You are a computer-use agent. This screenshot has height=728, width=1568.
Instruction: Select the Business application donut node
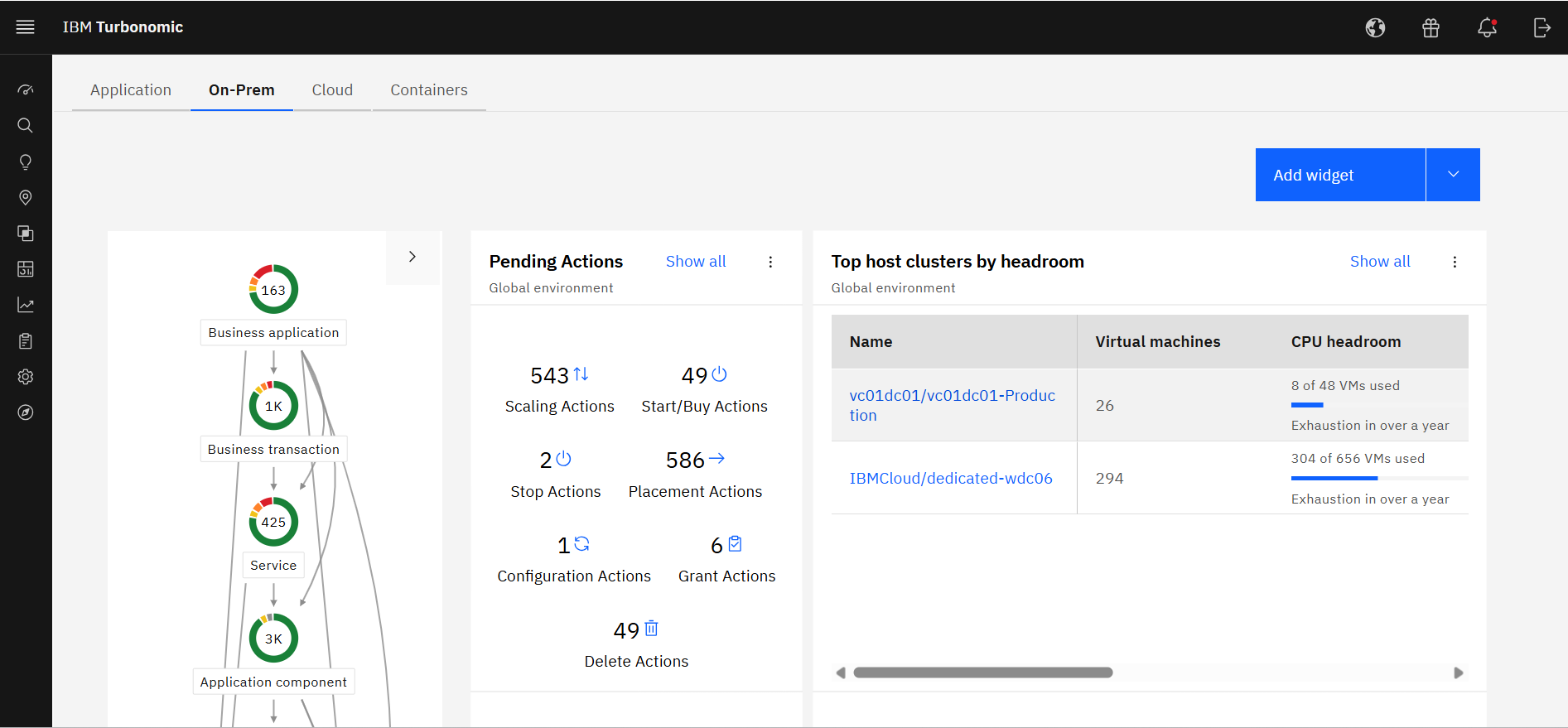tap(273, 289)
